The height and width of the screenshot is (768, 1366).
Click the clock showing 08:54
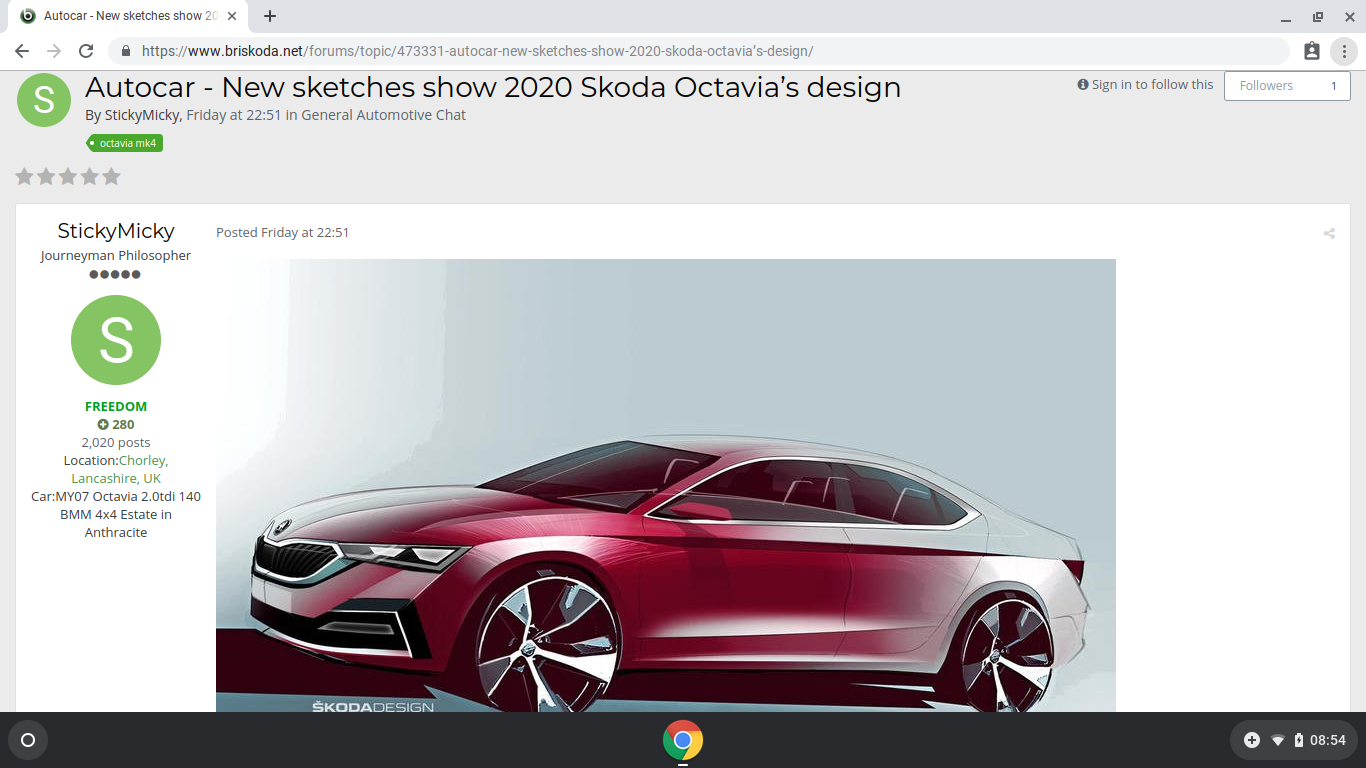(x=1328, y=740)
